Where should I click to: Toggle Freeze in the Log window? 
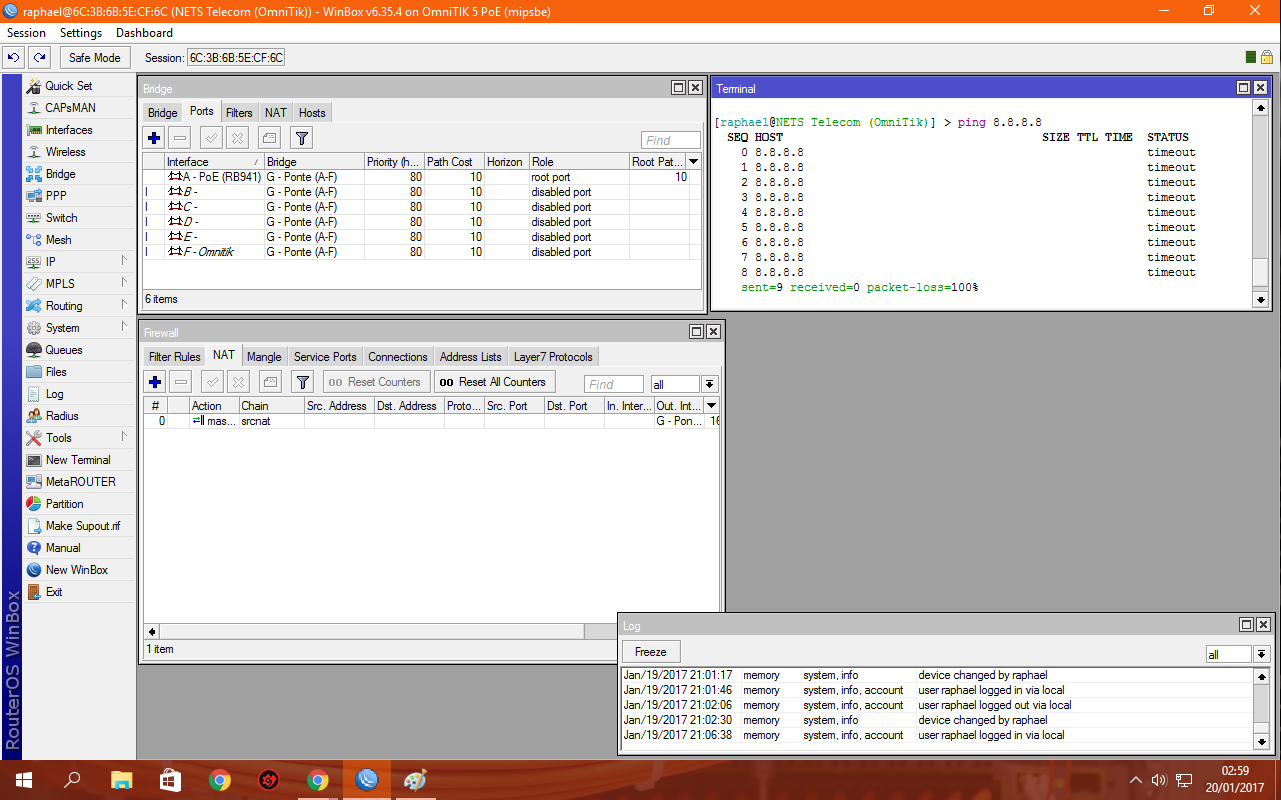651,652
